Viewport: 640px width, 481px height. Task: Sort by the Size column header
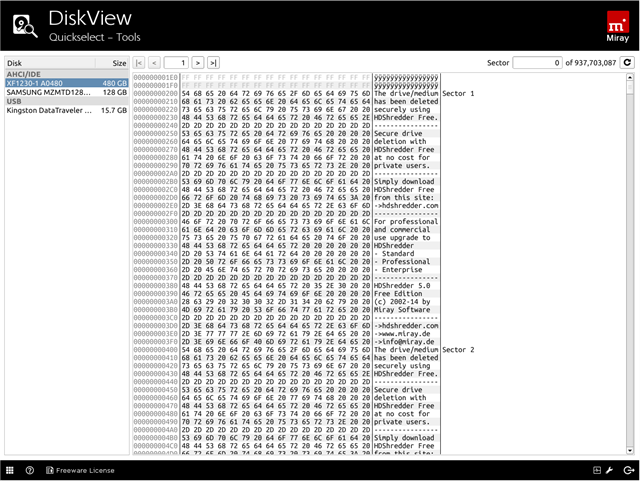pos(112,63)
